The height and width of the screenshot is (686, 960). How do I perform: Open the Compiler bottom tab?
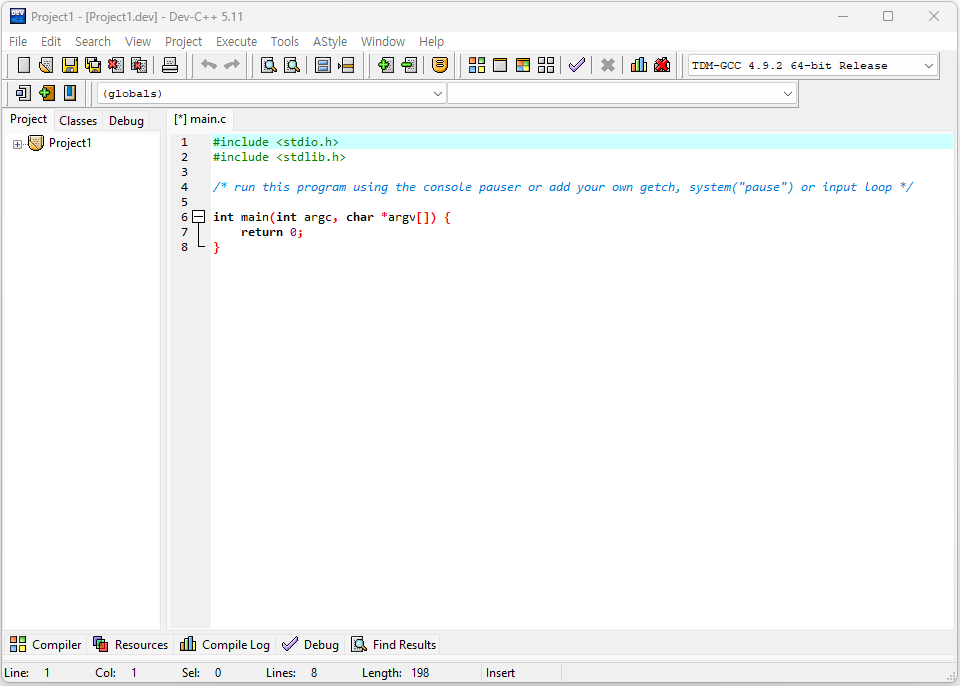click(x=46, y=644)
